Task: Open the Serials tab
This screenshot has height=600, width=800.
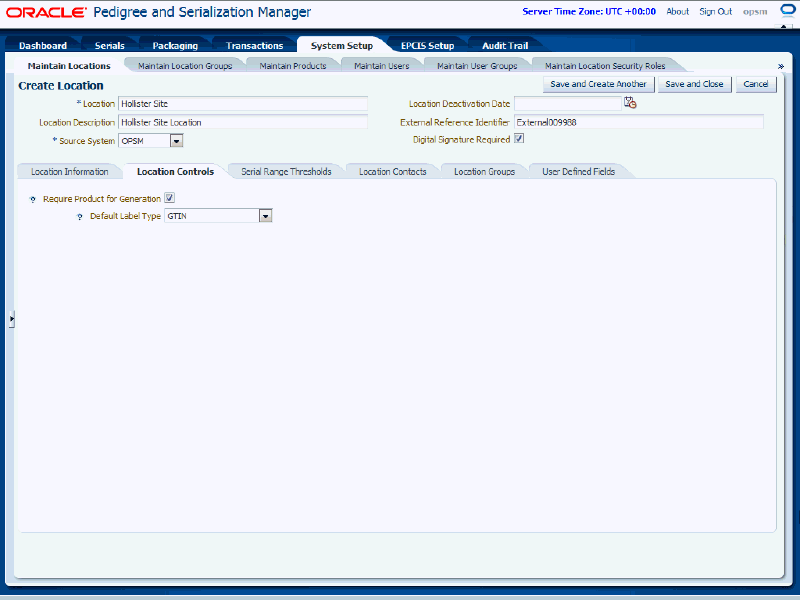Action: point(110,45)
